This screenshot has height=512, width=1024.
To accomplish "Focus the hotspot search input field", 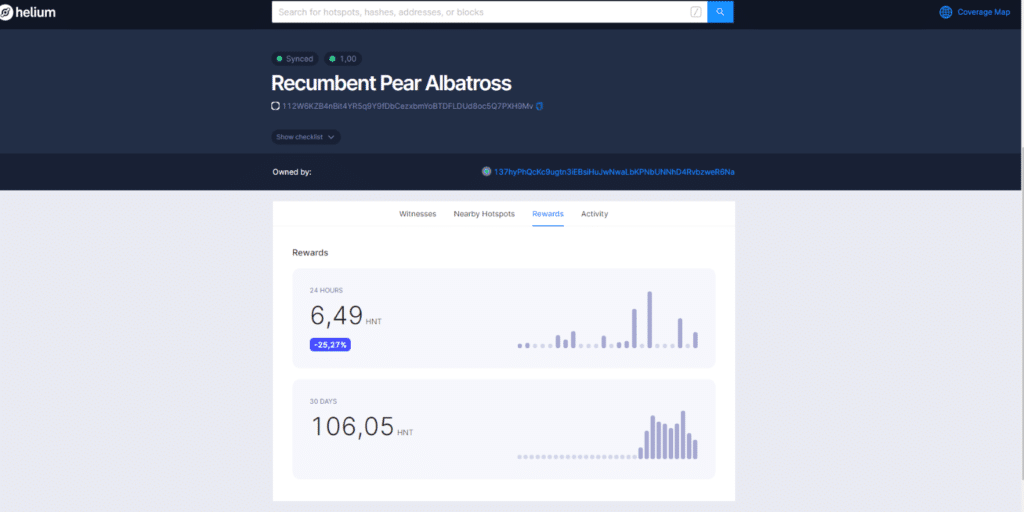I will 480,12.
